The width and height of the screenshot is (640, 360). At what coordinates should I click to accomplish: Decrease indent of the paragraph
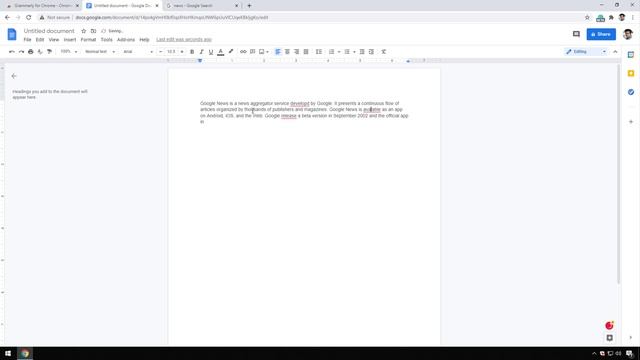(362, 52)
